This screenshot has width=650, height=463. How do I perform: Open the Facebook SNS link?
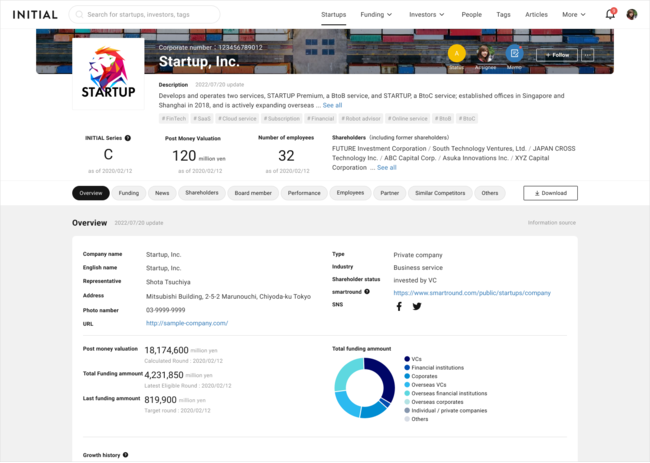click(x=399, y=306)
